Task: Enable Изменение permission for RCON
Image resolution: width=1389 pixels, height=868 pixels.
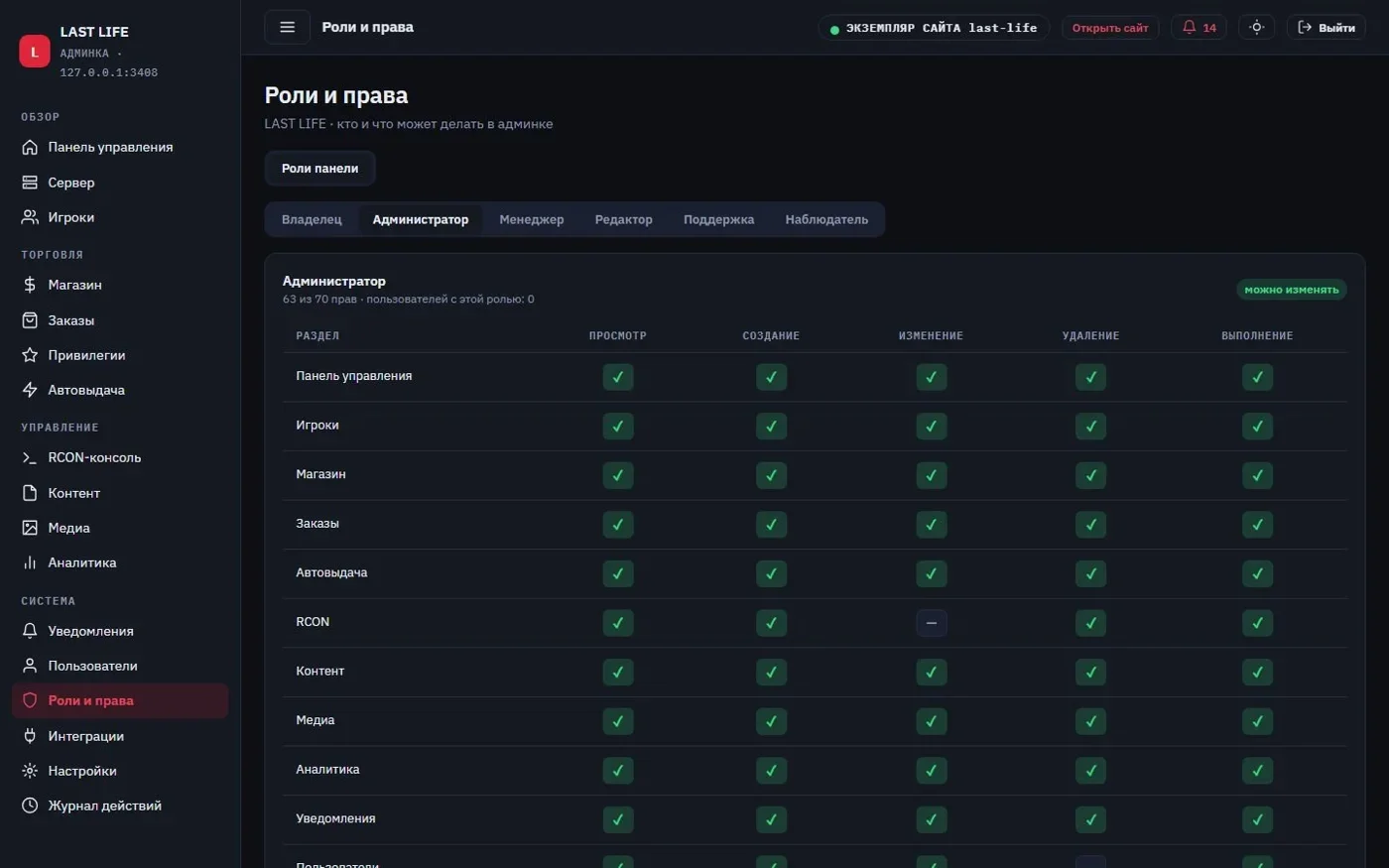Action: (x=931, y=623)
